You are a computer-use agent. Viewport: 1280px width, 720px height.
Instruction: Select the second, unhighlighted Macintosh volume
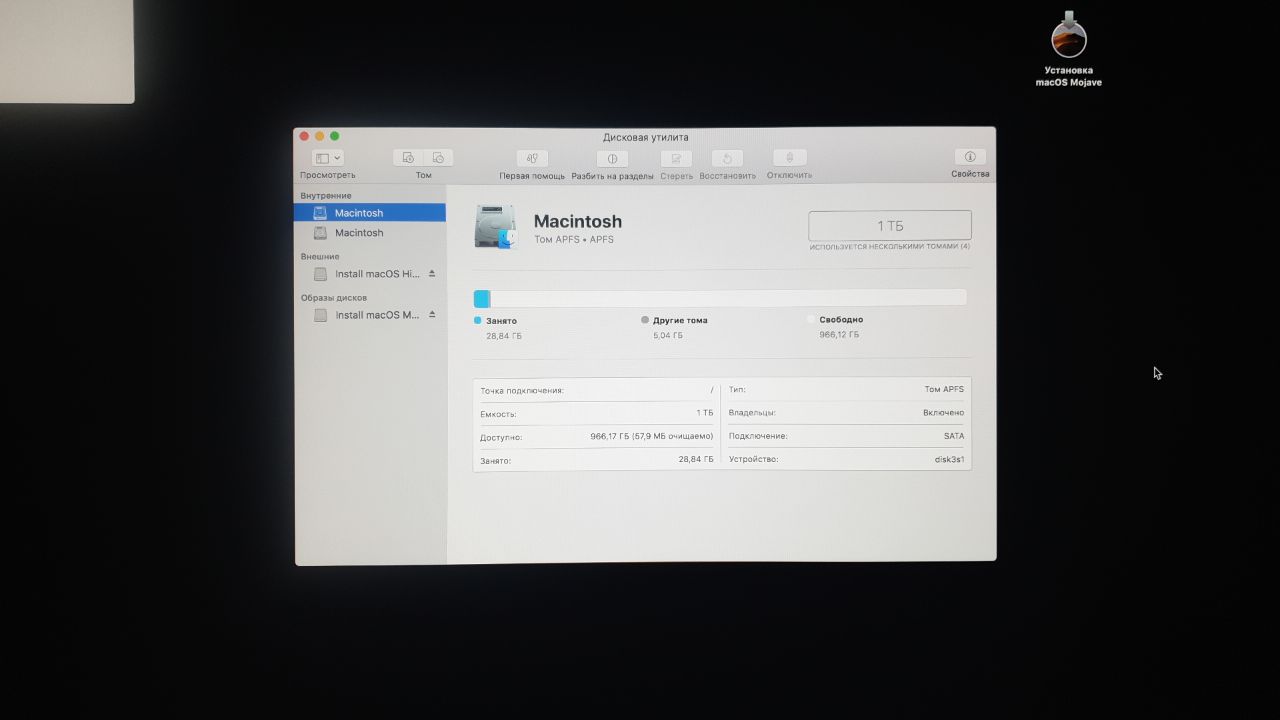(370, 233)
